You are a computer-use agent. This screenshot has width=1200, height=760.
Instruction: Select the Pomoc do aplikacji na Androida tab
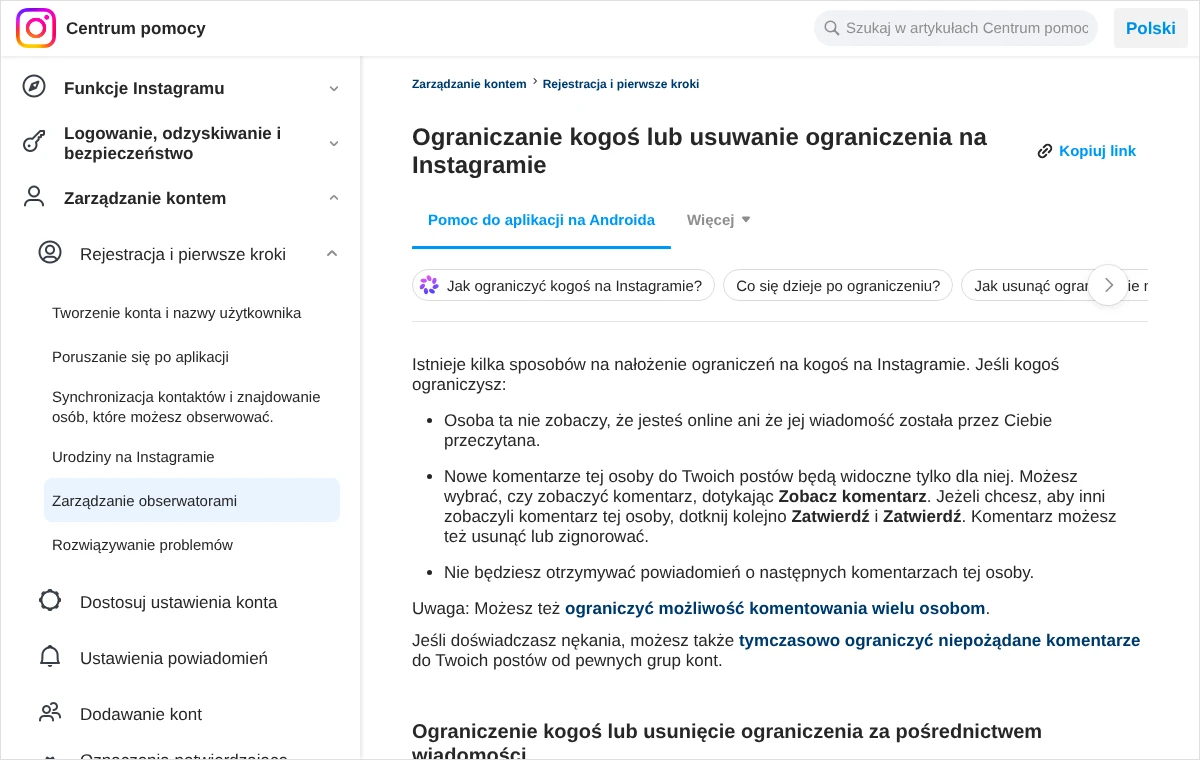541,220
